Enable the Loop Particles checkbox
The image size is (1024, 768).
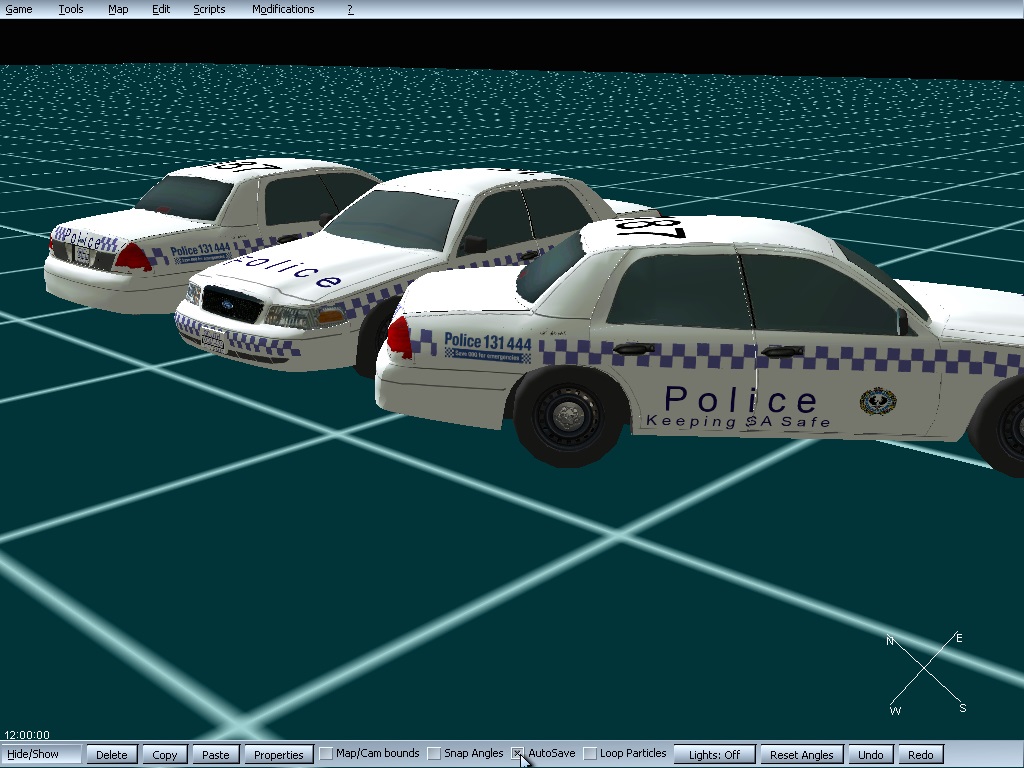[590, 754]
